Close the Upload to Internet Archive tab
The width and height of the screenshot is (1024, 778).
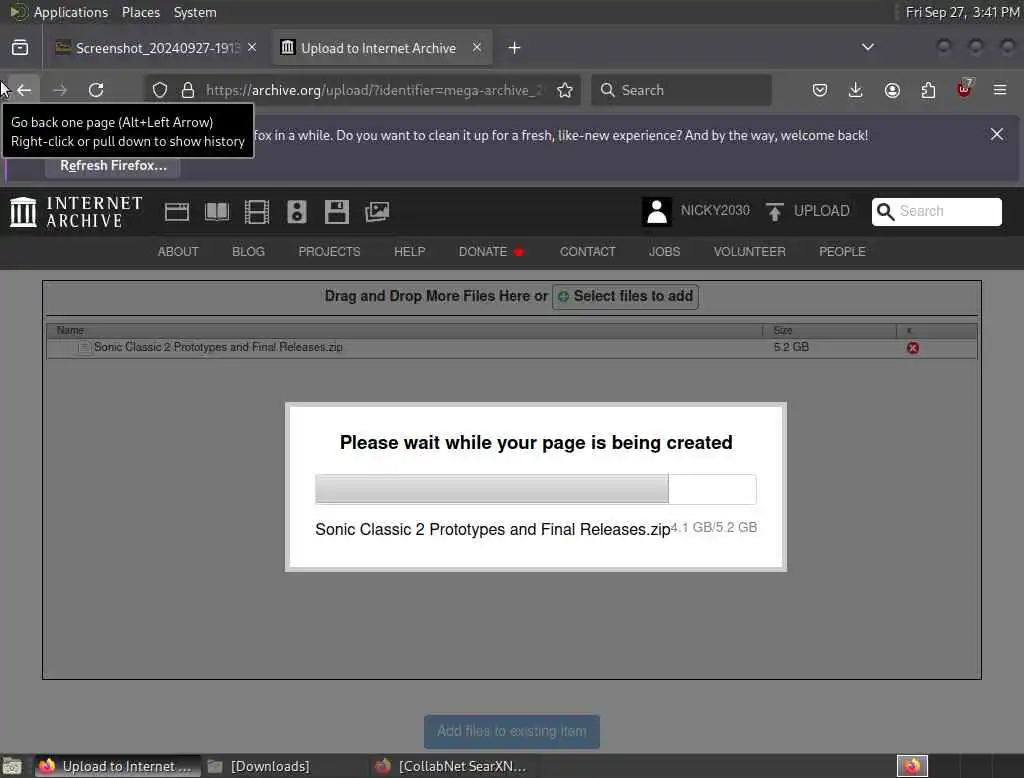point(477,48)
